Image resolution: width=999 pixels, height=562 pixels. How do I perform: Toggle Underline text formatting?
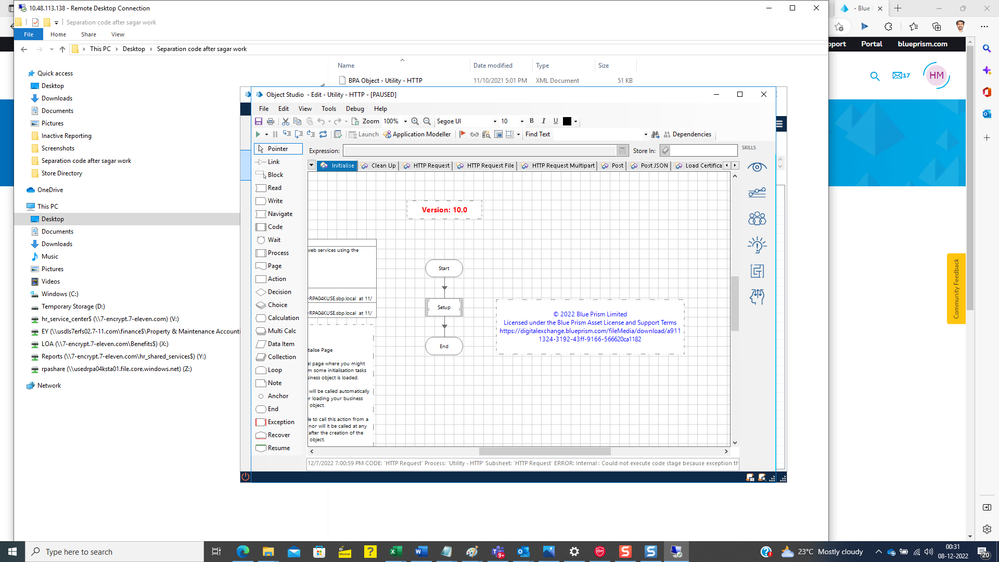point(555,121)
